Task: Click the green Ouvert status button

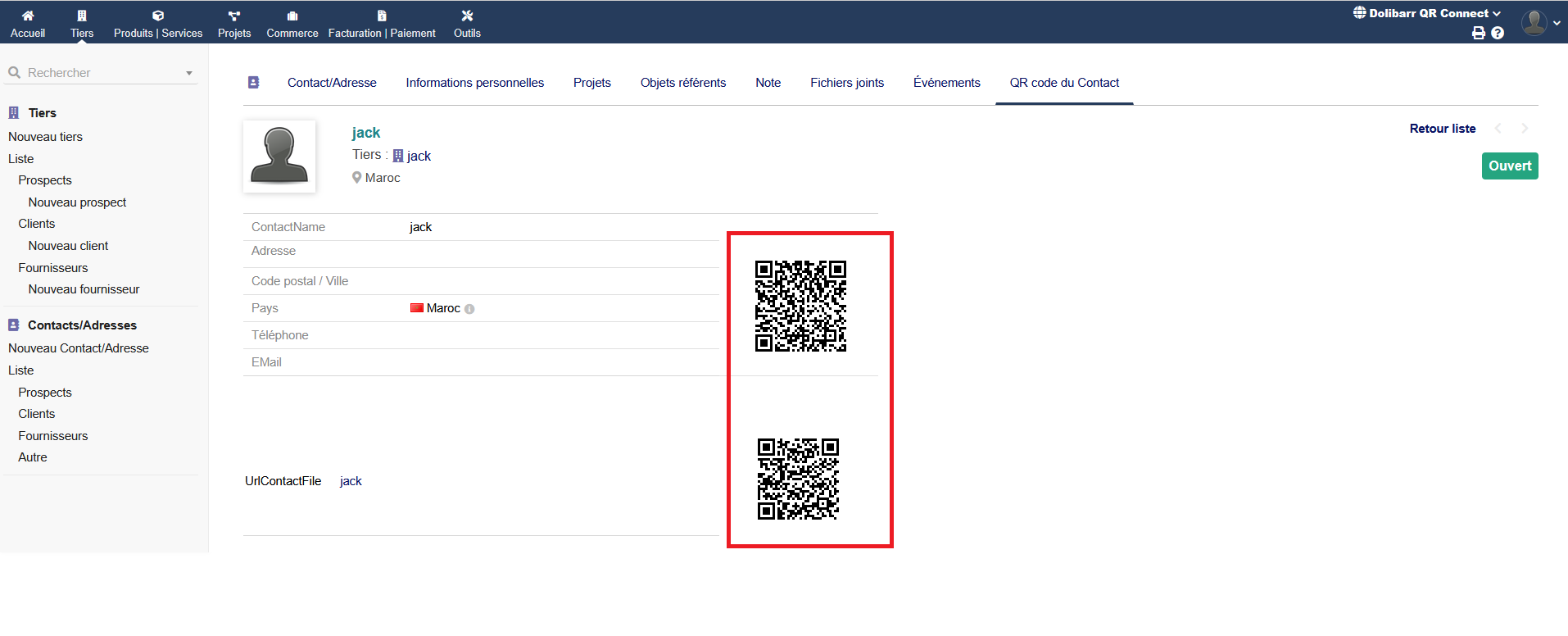Action: (x=1509, y=166)
